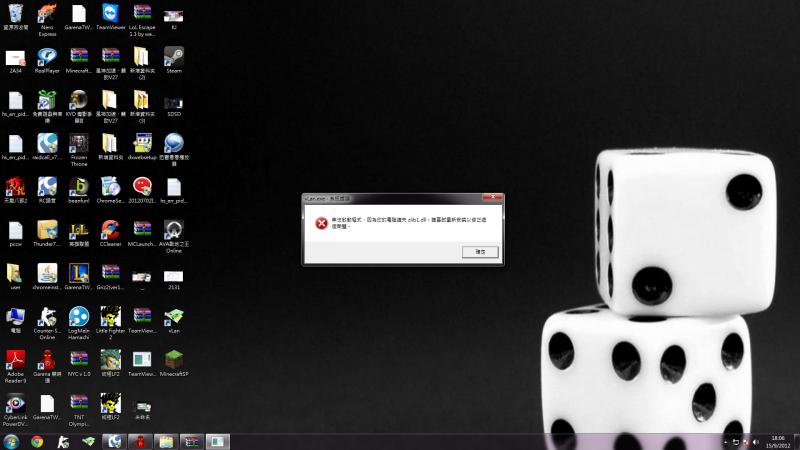Click the volume speaker tray icon

click(x=756, y=442)
